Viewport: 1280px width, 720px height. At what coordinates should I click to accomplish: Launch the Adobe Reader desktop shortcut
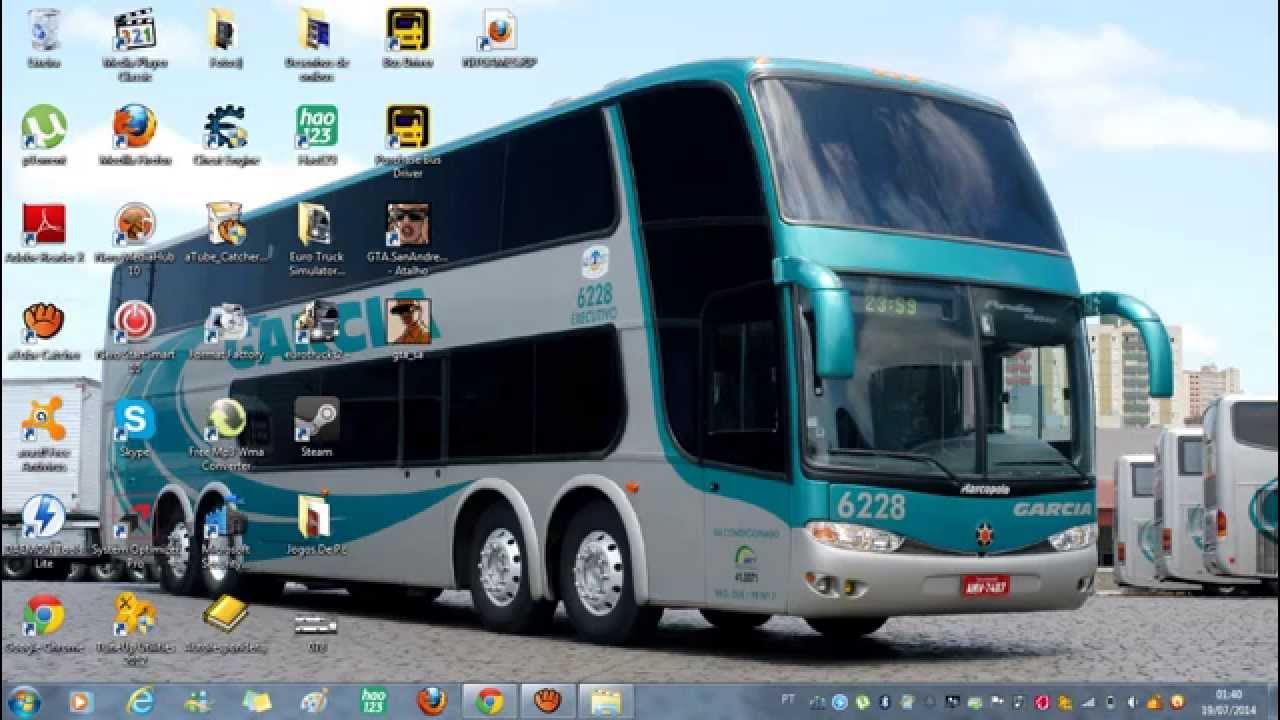[44, 233]
